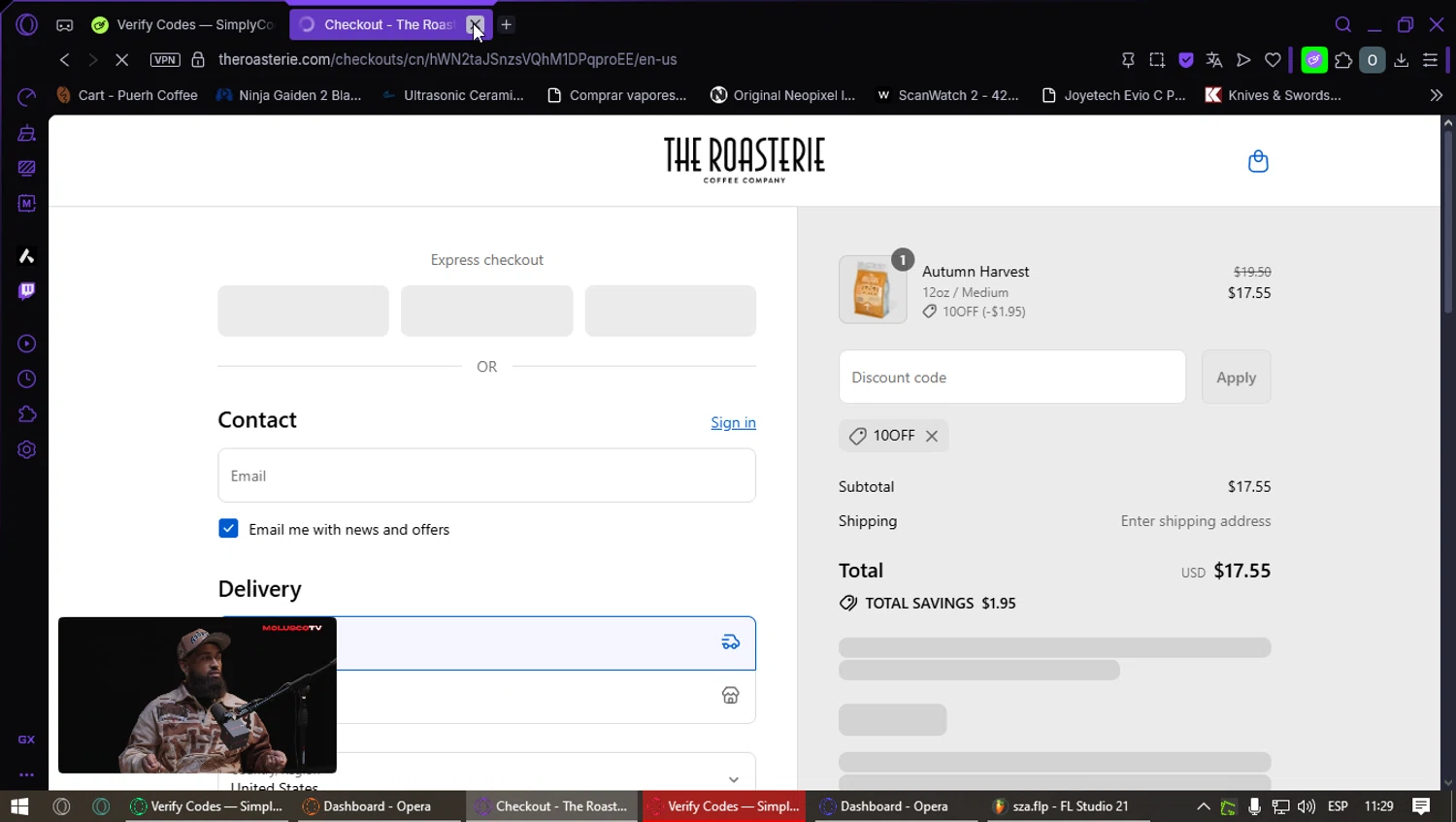The image size is (1456, 822).
Task: Open Ninja Gaiden 2 Bla... bookmark
Action: tap(289, 95)
